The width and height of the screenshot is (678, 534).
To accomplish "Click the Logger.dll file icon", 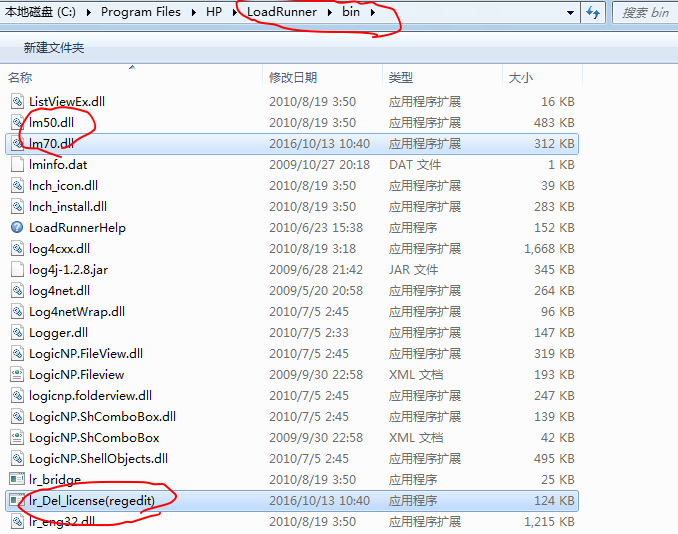I will click(x=17, y=333).
